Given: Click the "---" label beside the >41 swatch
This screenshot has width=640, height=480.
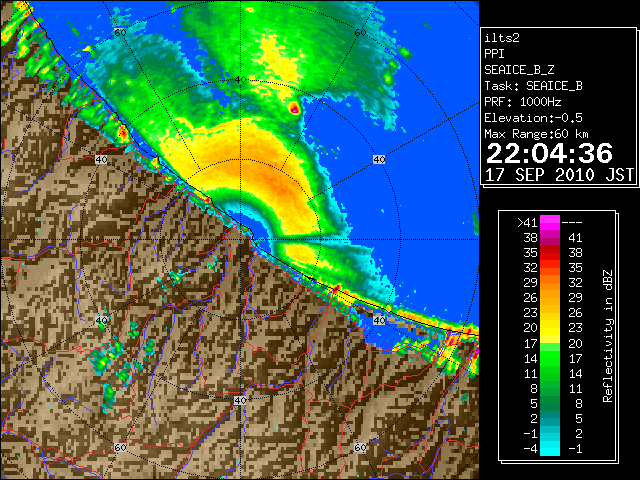Looking at the screenshot, I should point(572,222).
